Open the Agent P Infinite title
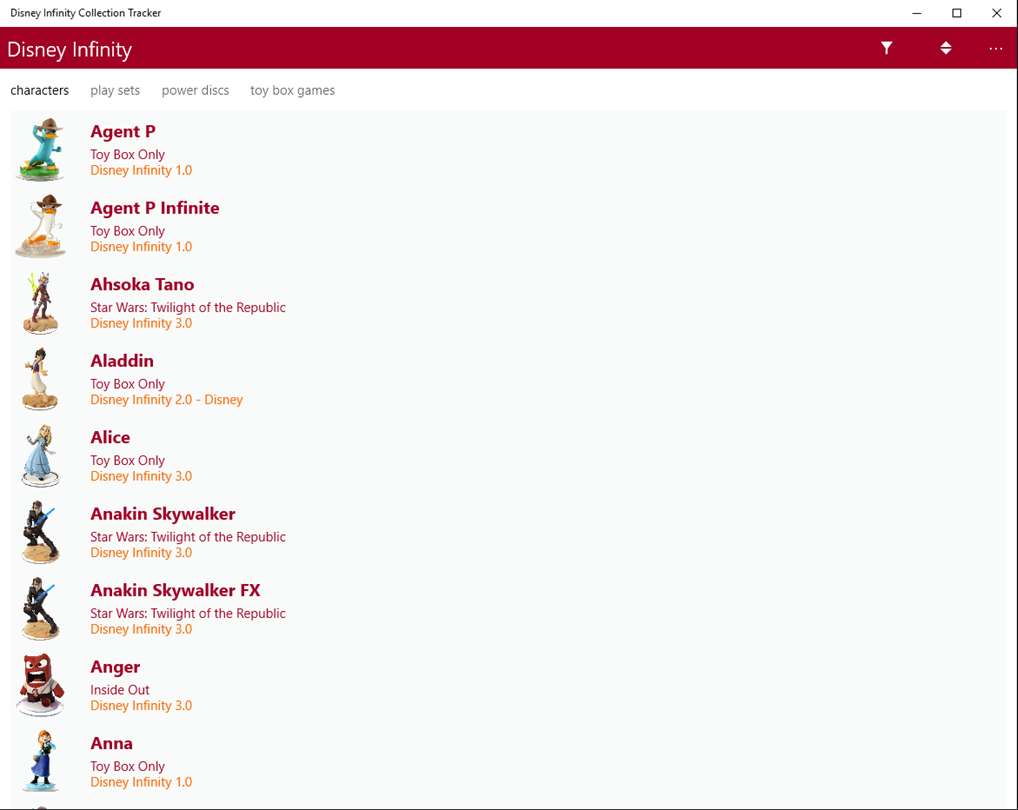This screenshot has width=1018, height=810. (x=155, y=208)
